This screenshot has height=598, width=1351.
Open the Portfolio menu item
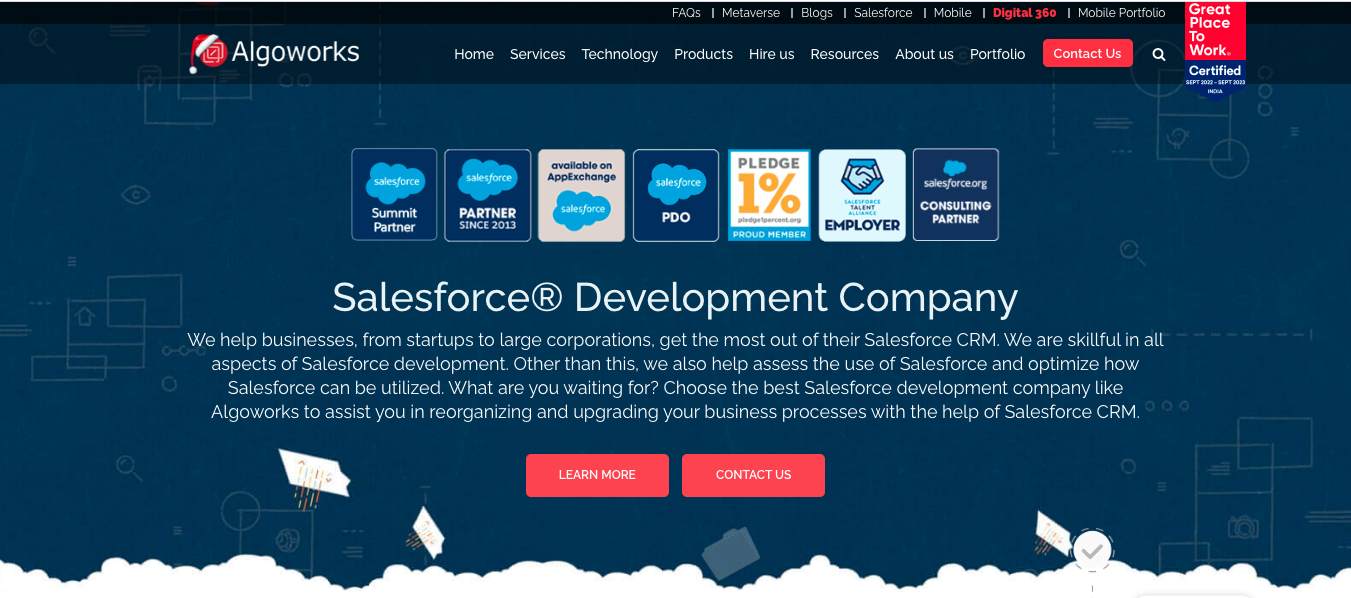(x=997, y=54)
